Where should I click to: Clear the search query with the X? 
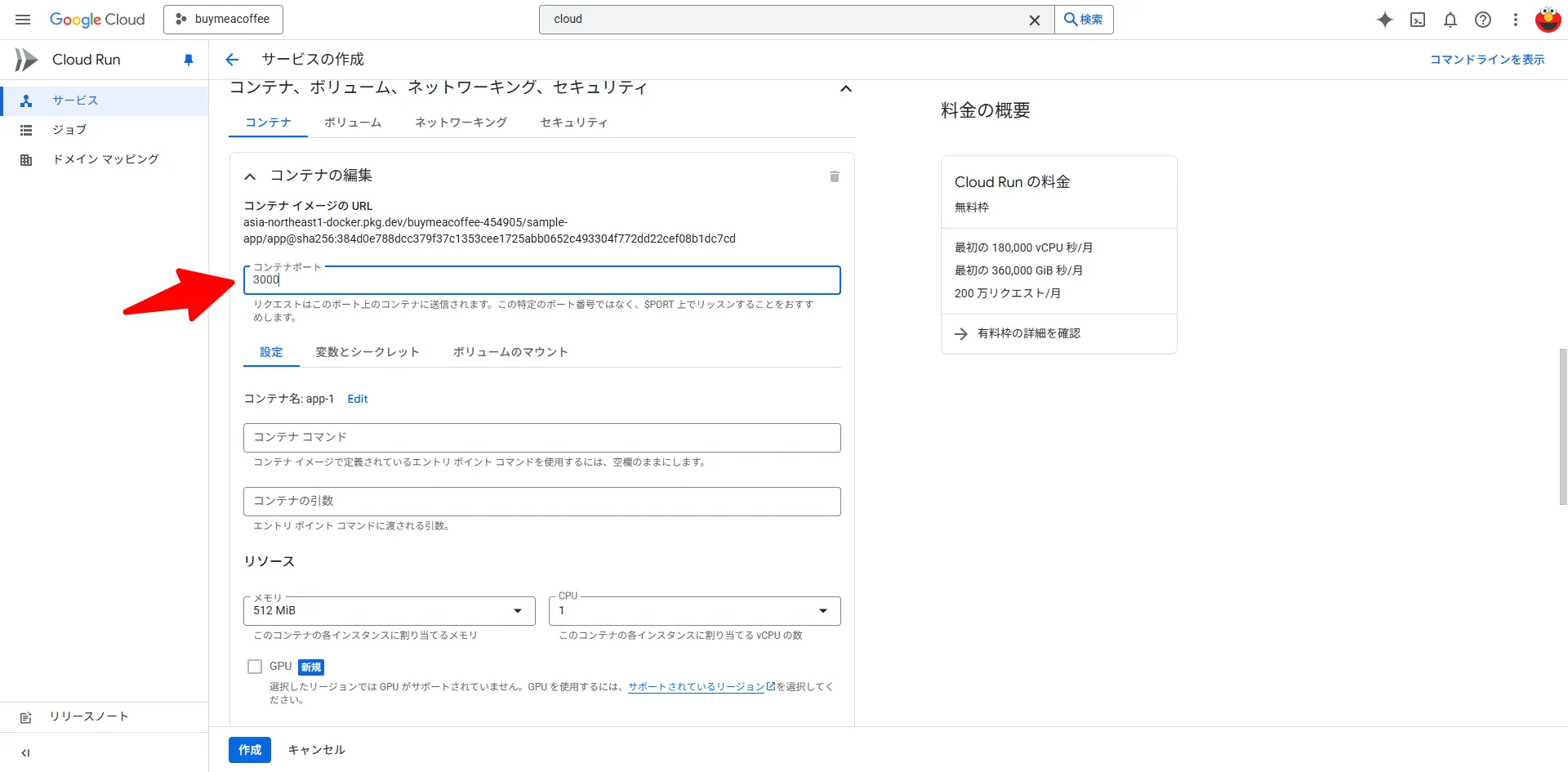(1035, 20)
